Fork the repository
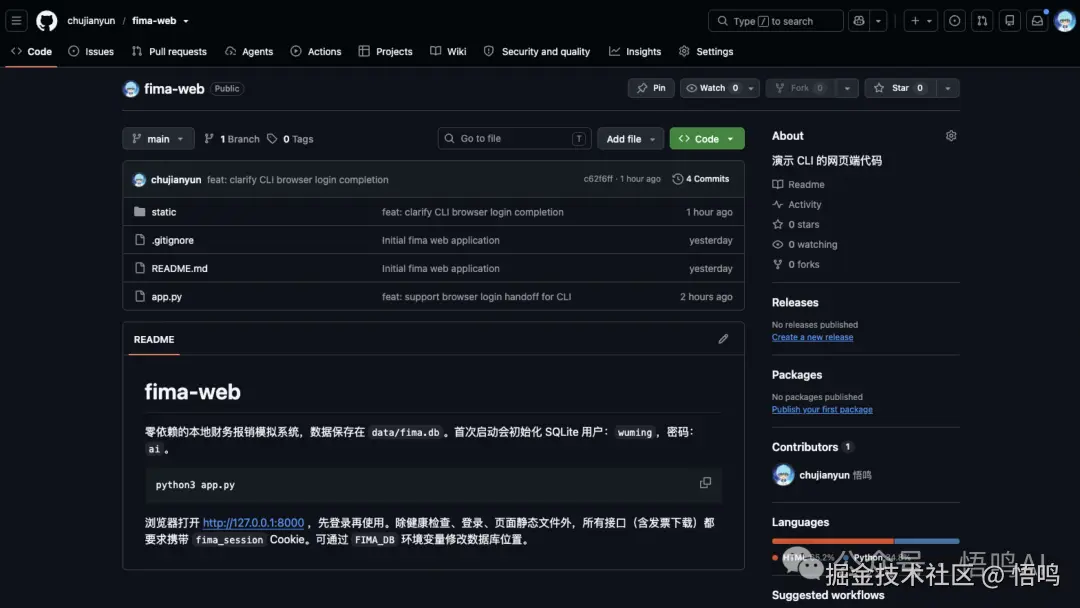 [800, 88]
